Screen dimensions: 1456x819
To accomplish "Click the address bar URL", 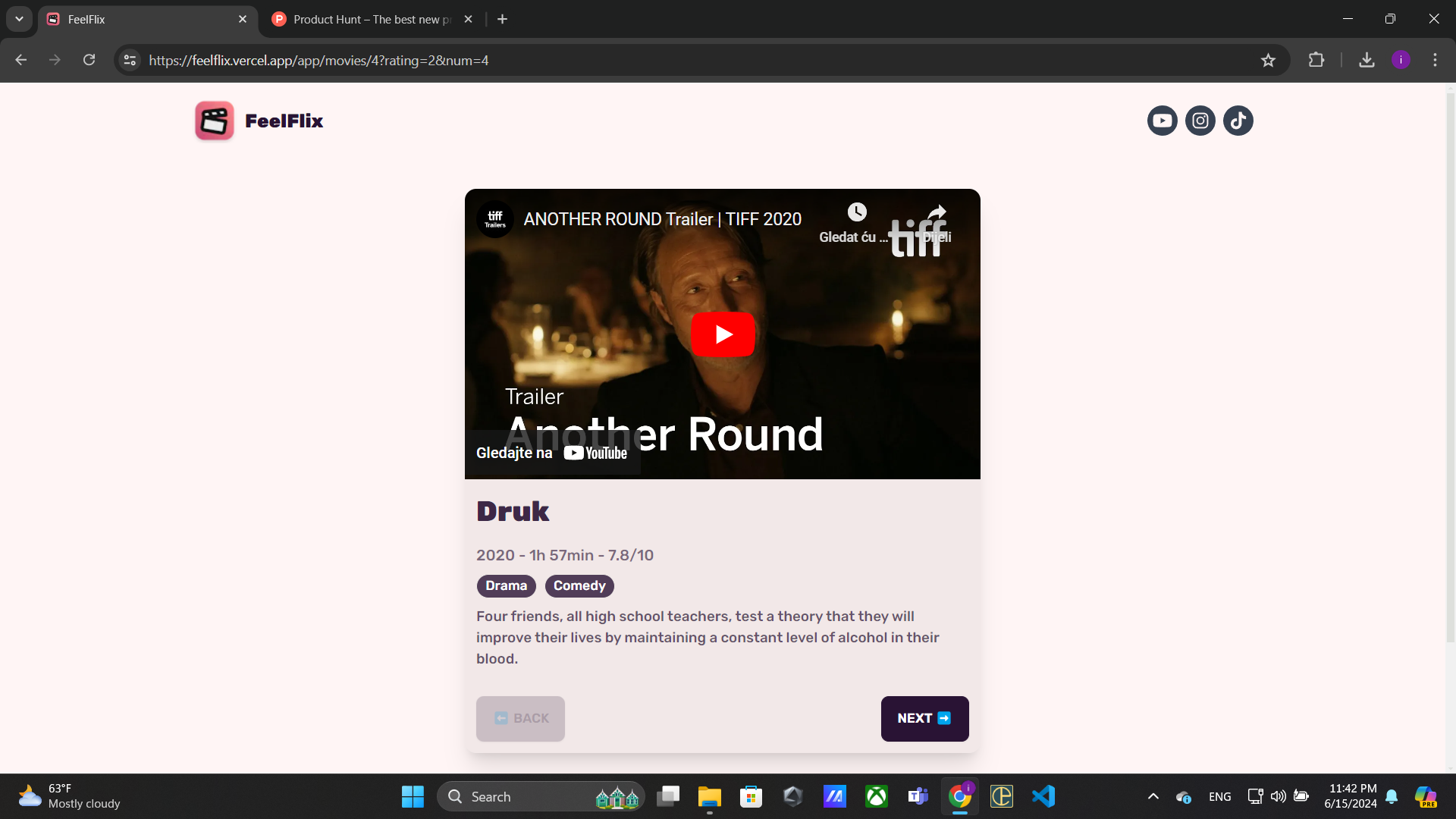I will pos(318,60).
